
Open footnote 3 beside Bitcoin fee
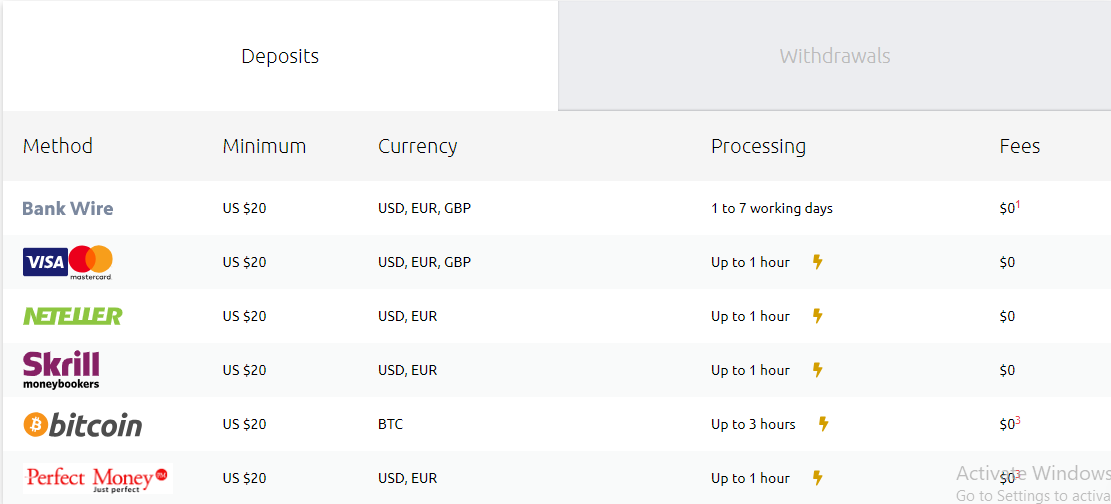(1018, 420)
